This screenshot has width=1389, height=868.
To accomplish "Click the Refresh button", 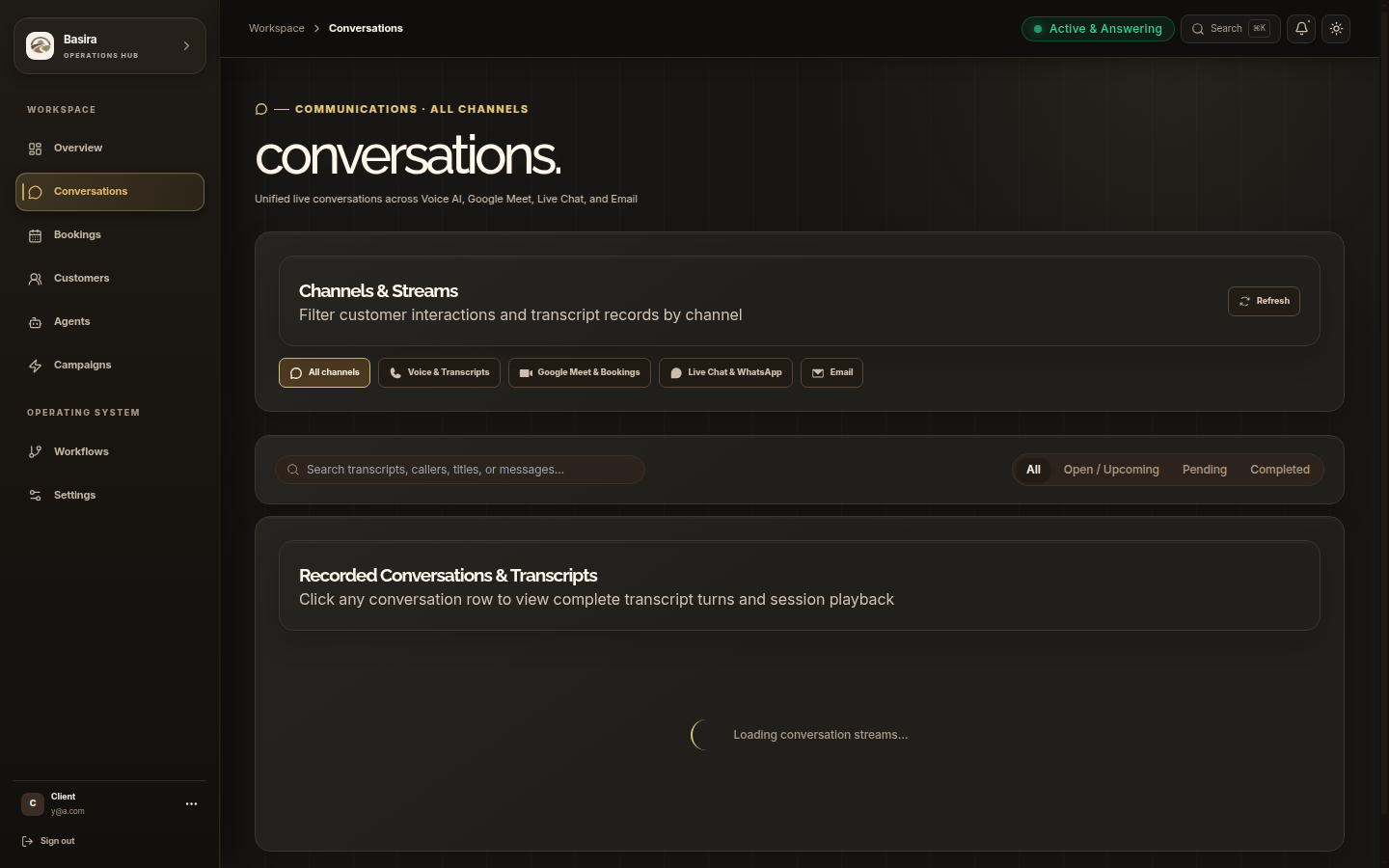I will 1264,301.
